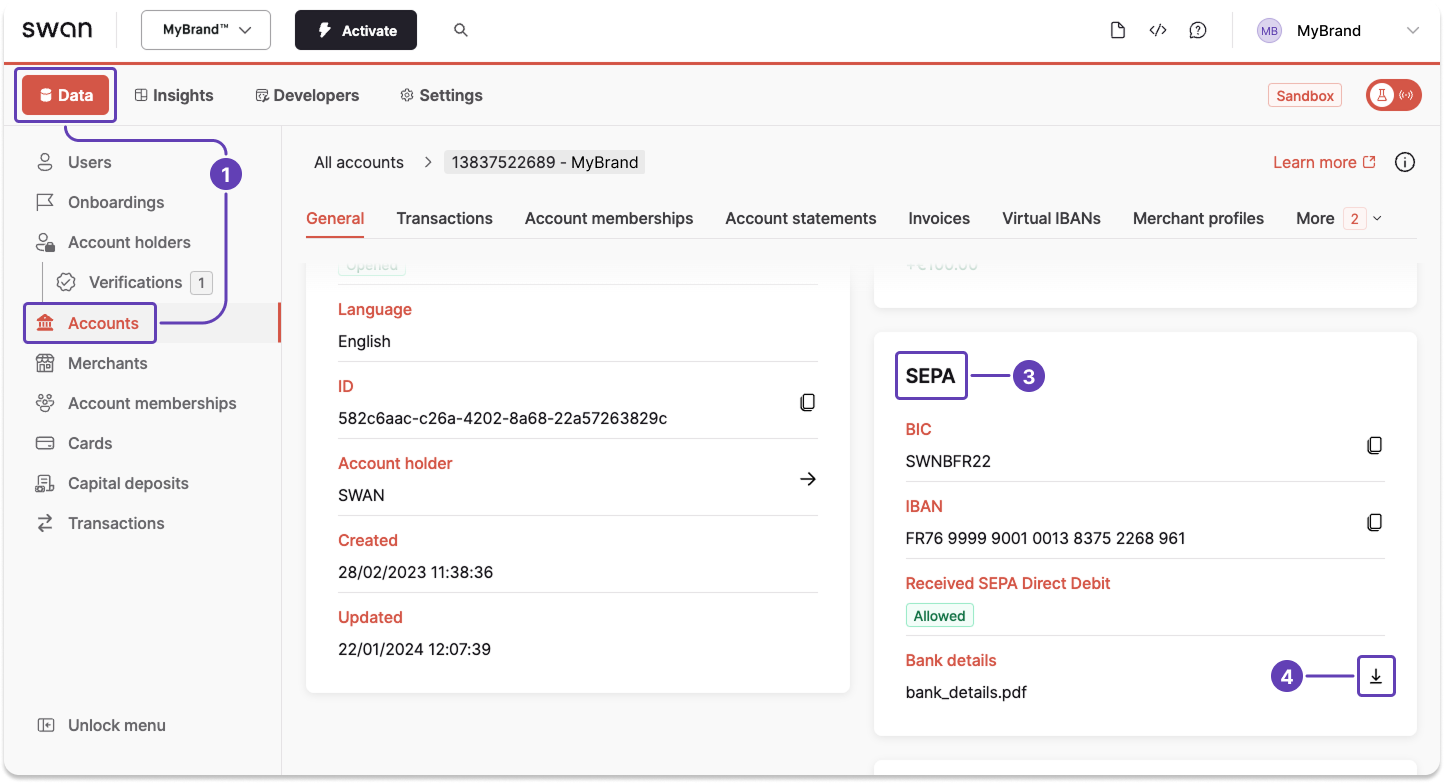Open the Learn more link
The image size is (1444, 783).
click(x=1316, y=161)
